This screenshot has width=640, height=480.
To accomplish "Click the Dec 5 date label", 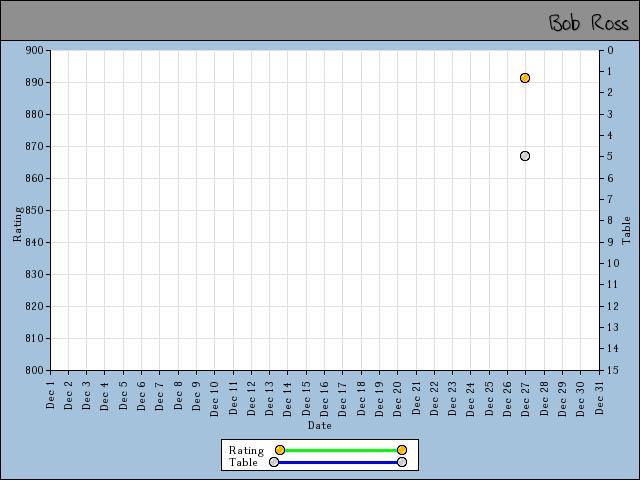I will [123, 395].
